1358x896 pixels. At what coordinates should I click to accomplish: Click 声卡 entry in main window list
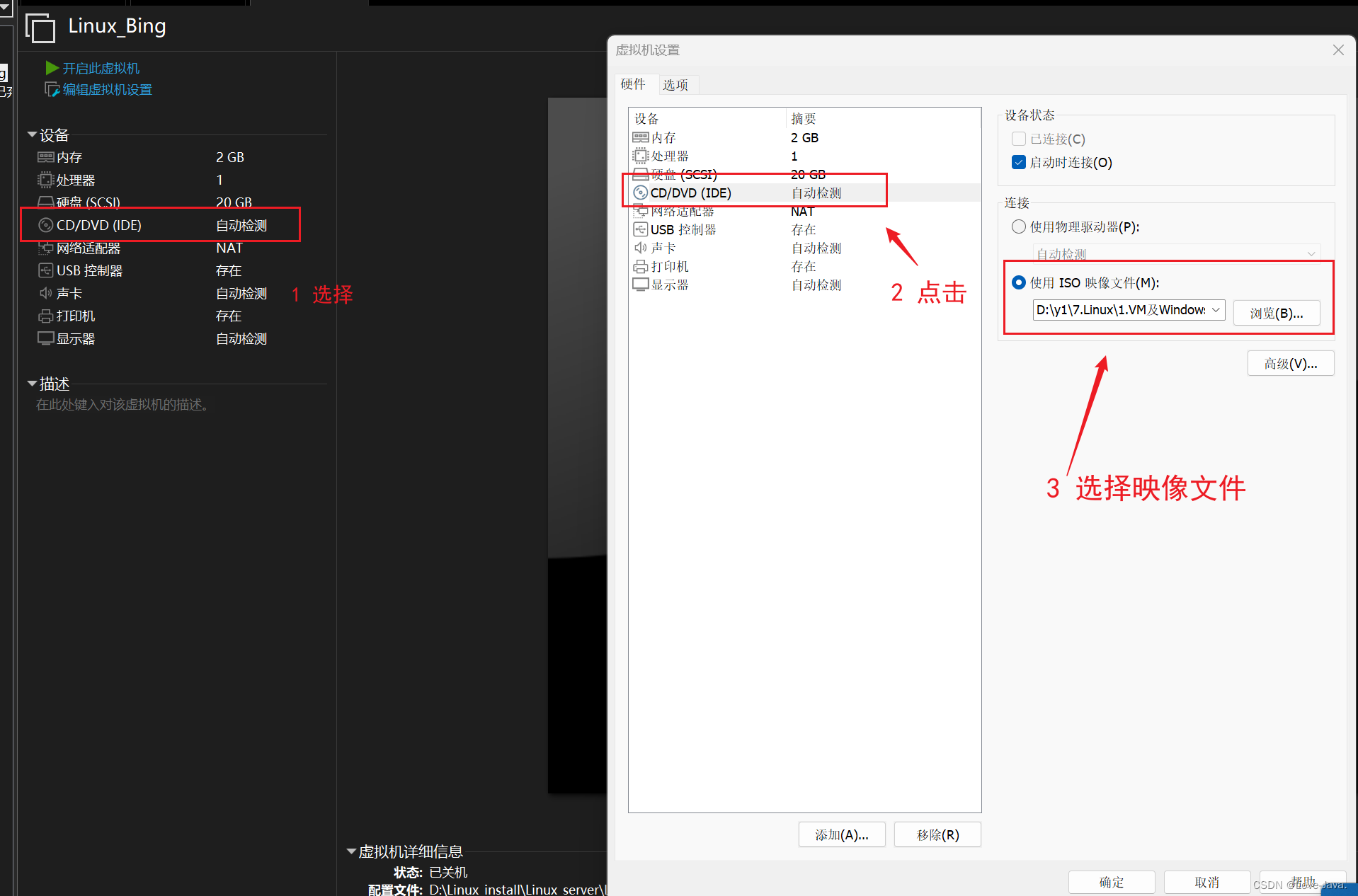tap(69, 293)
